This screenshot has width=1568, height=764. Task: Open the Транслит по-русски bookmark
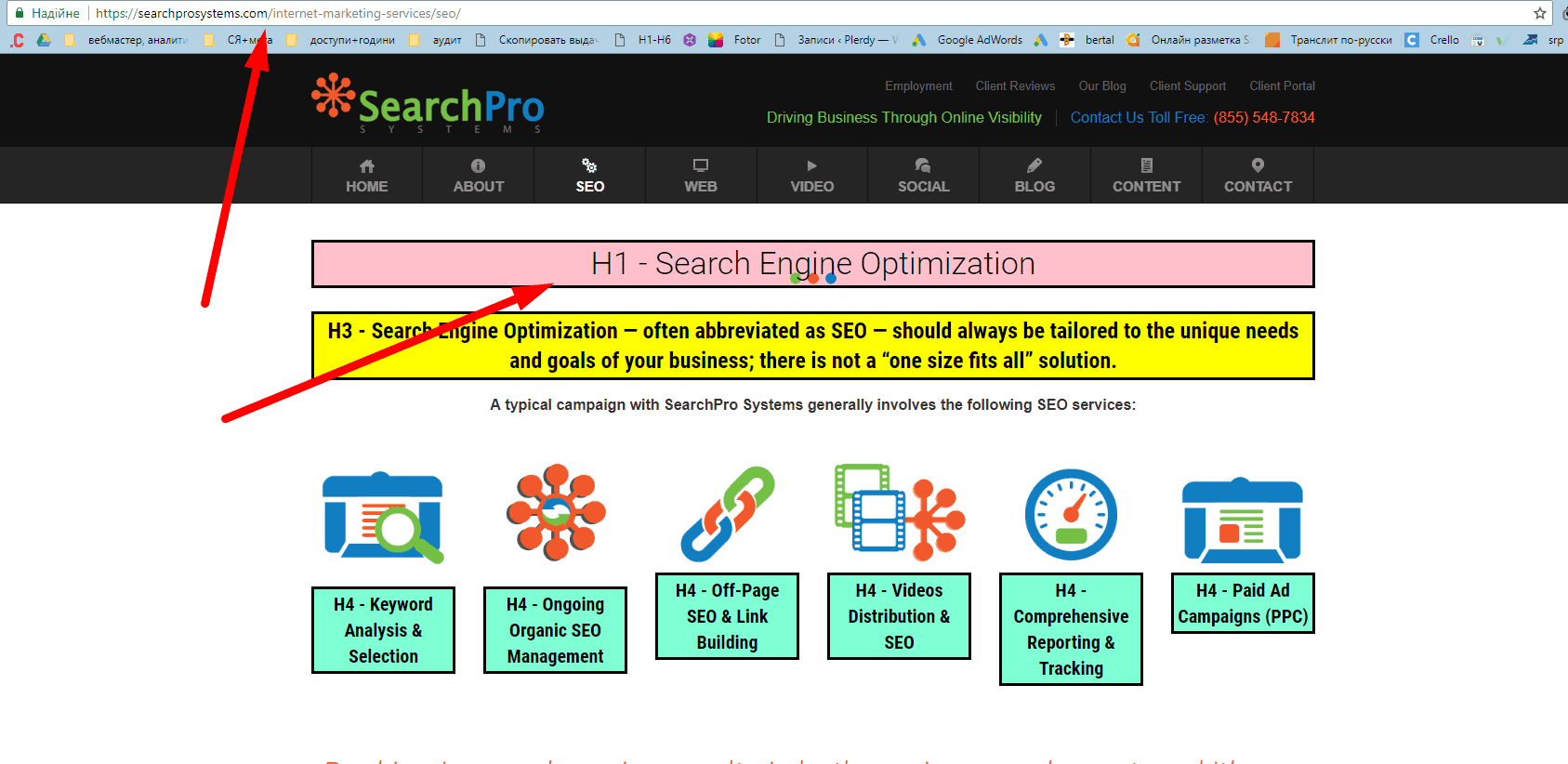pyautogui.click(x=1329, y=40)
